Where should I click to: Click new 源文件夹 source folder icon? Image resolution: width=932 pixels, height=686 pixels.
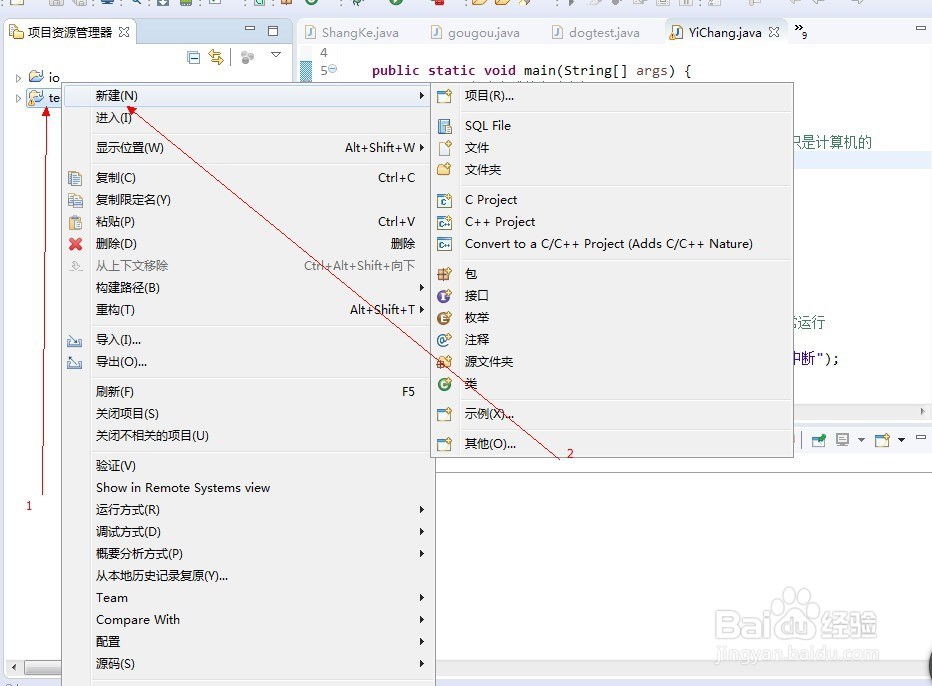[445, 361]
